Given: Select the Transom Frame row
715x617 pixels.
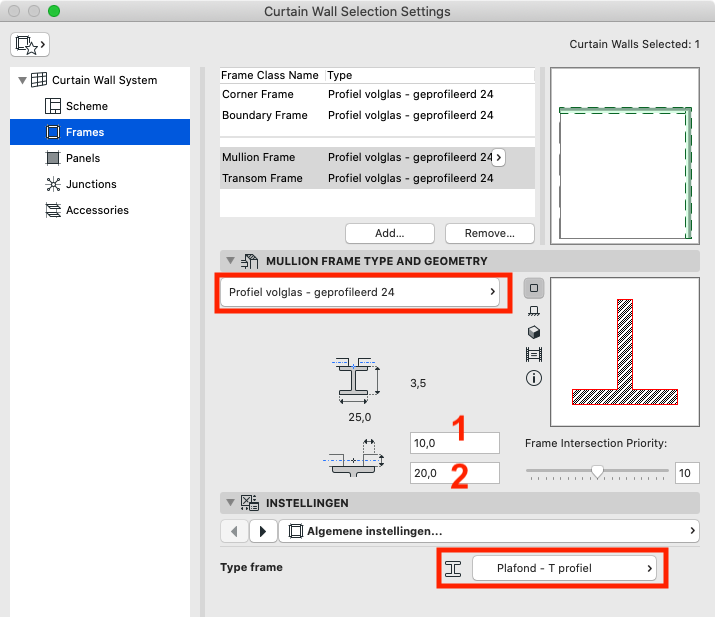Looking at the screenshot, I should 377,178.
